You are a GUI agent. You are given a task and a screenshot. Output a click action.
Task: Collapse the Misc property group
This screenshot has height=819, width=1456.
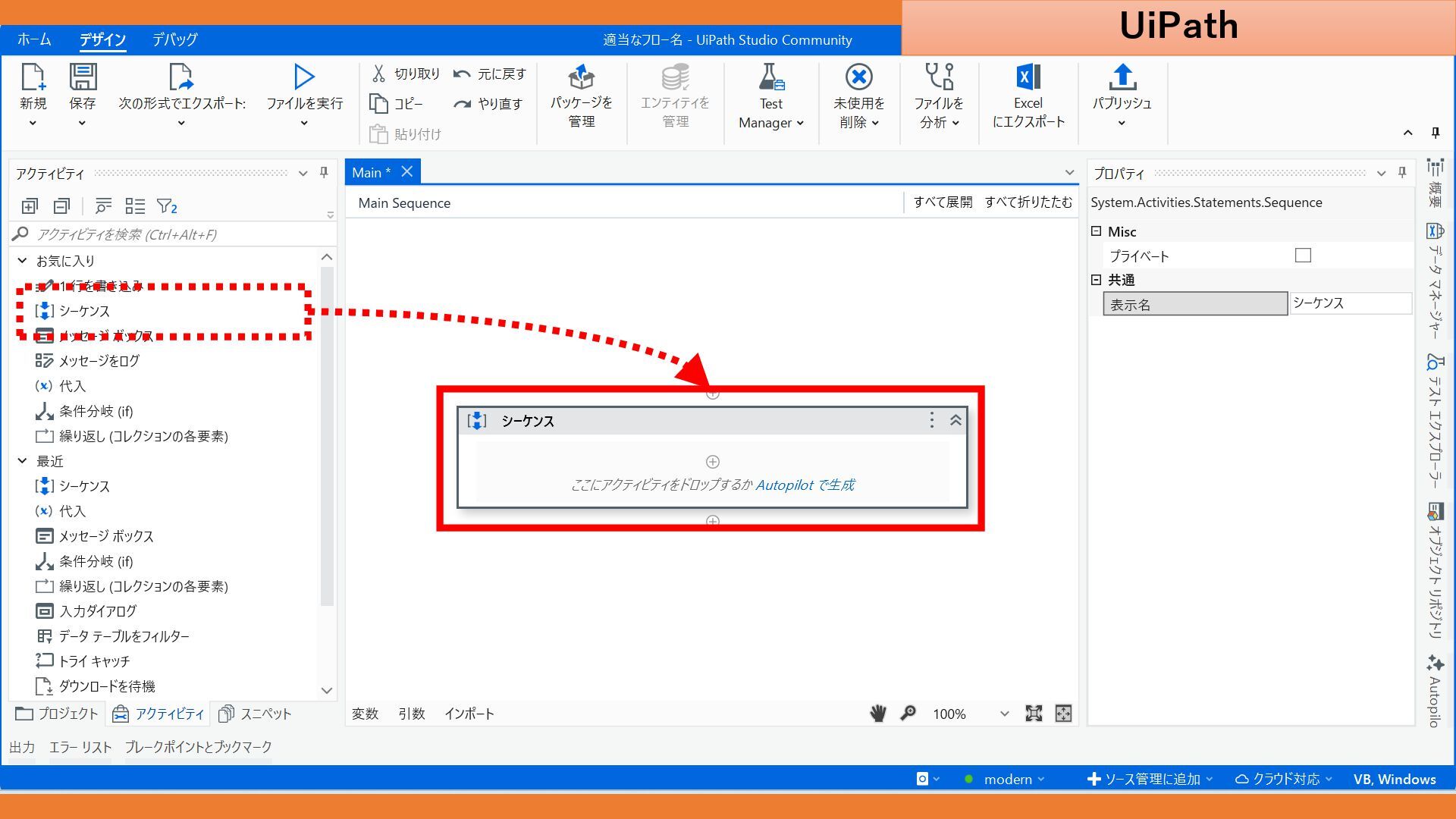(x=1096, y=231)
